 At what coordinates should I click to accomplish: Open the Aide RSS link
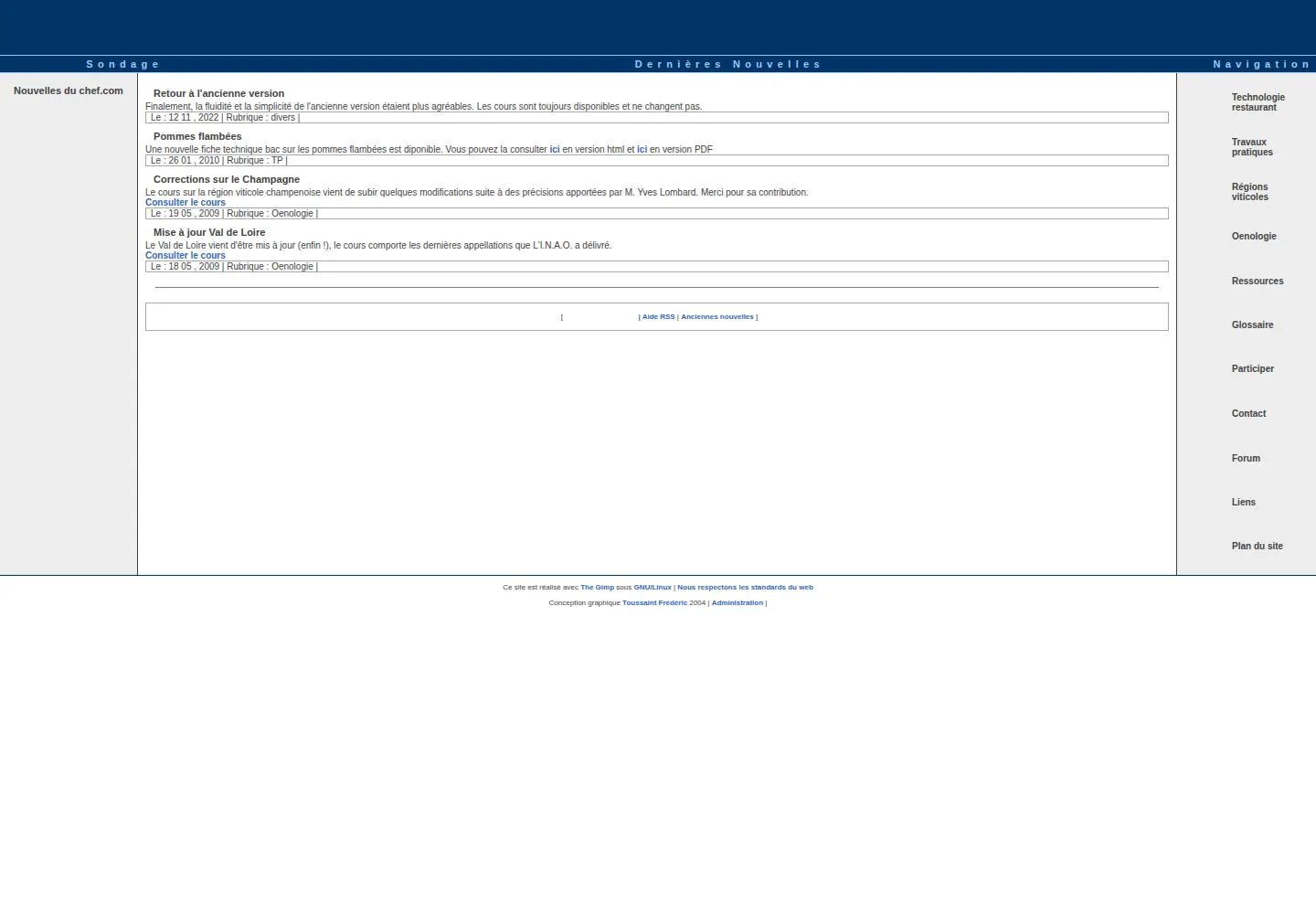tap(658, 317)
